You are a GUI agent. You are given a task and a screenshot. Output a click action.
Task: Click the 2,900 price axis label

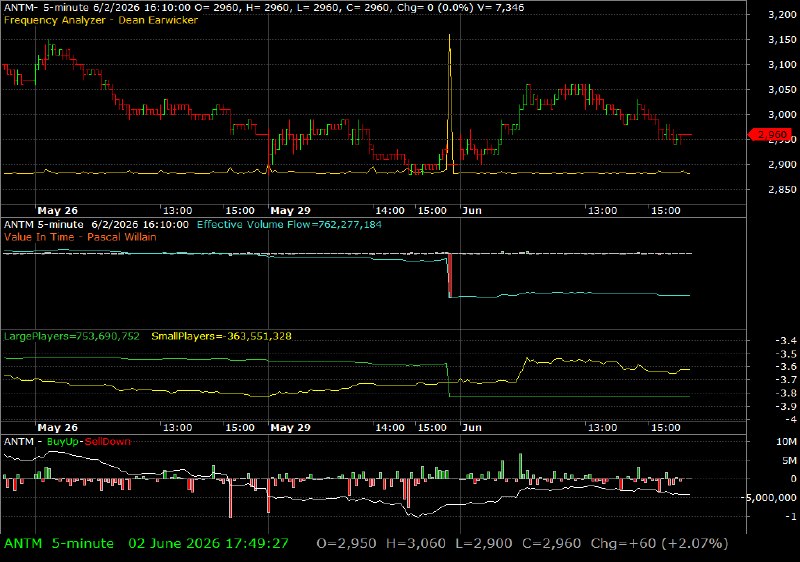coord(782,164)
